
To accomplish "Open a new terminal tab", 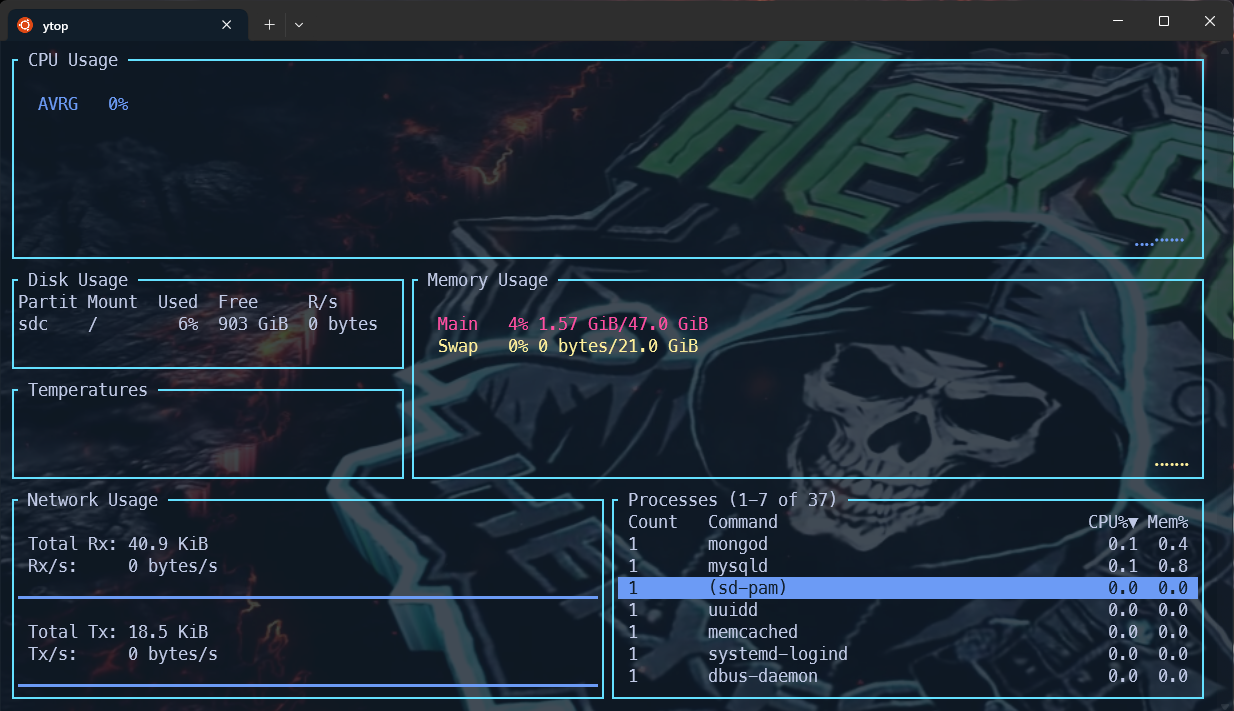I will click(269, 25).
